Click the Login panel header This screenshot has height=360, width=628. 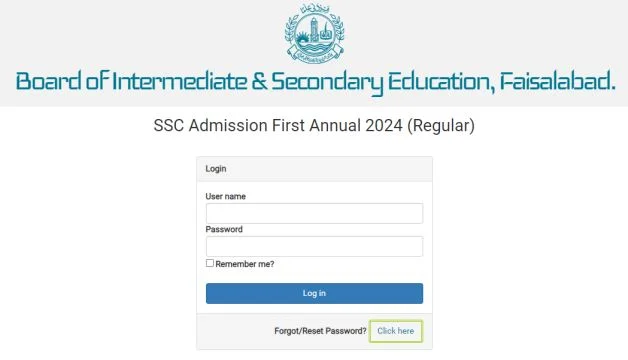click(x=314, y=169)
